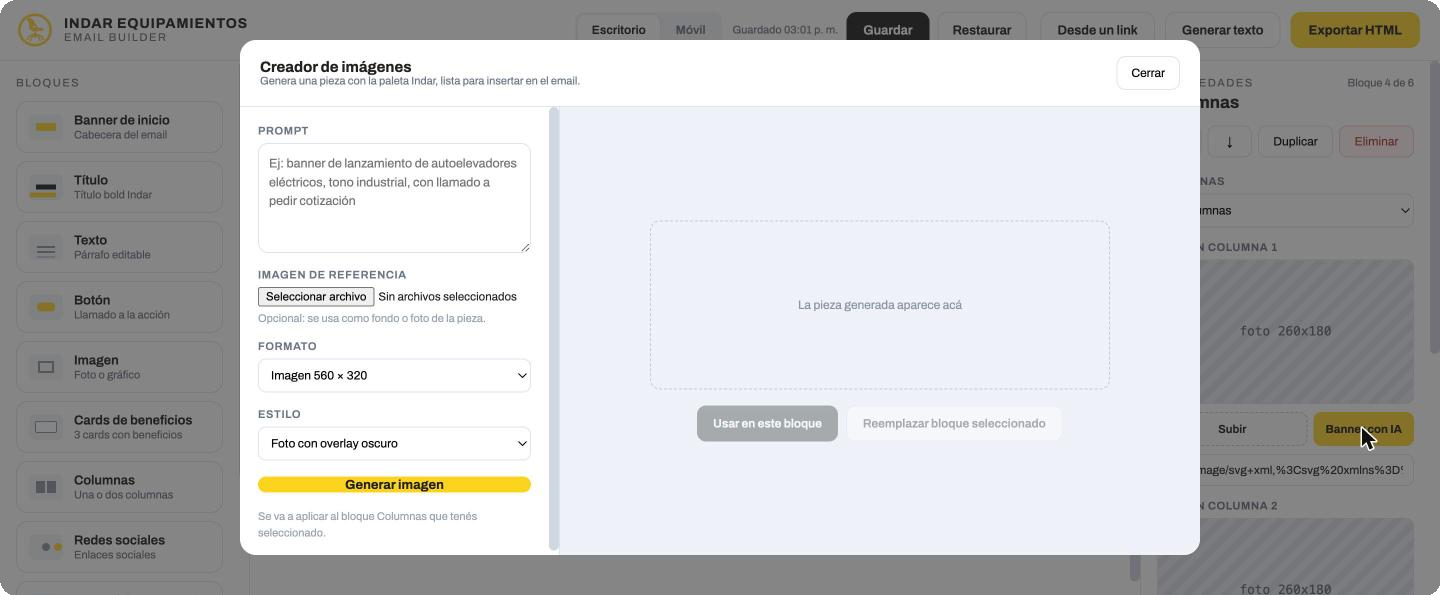
Task: Click Seleccionar archivo button
Action: [316, 297]
